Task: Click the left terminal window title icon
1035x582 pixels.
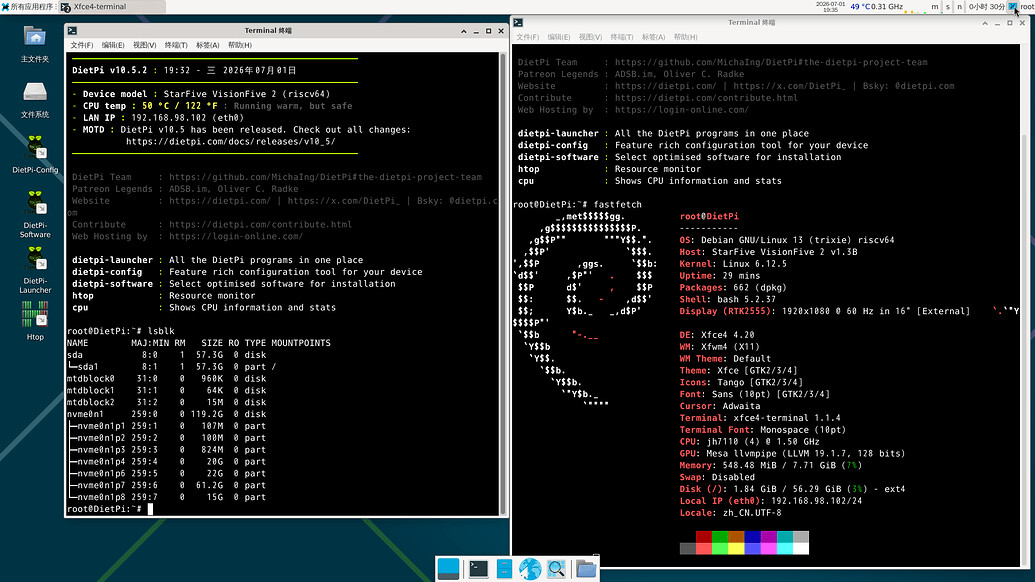Action: 73,31
